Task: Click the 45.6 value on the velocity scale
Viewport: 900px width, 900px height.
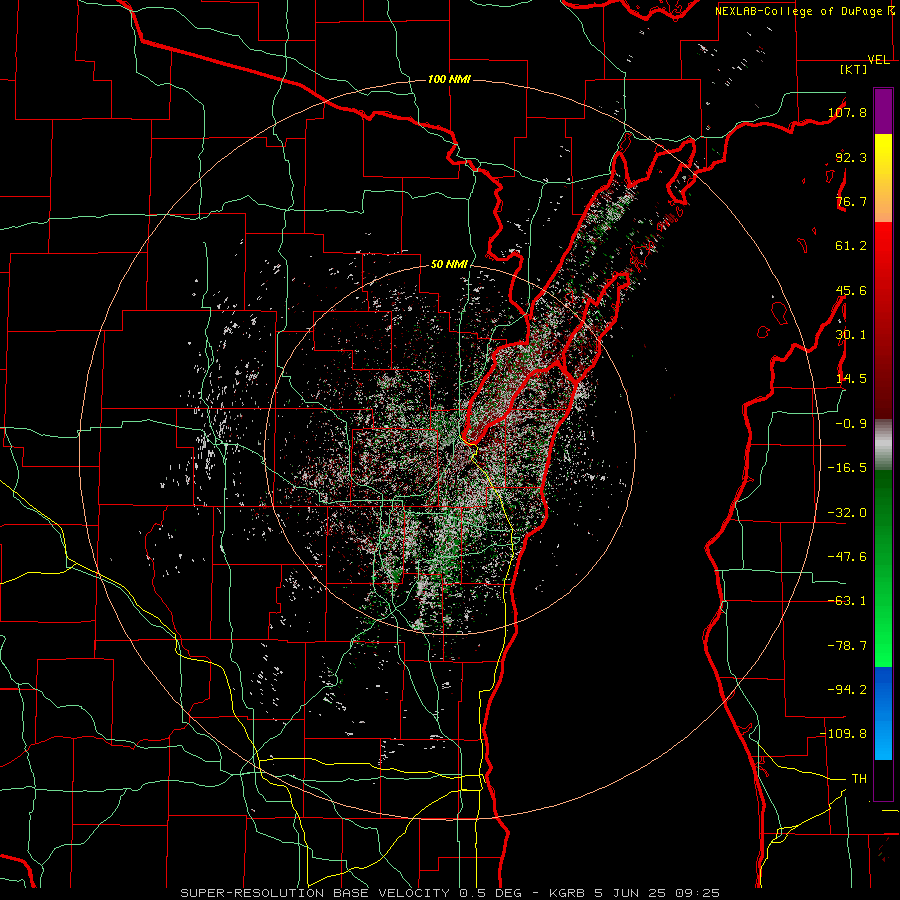Action: (851, 290)
